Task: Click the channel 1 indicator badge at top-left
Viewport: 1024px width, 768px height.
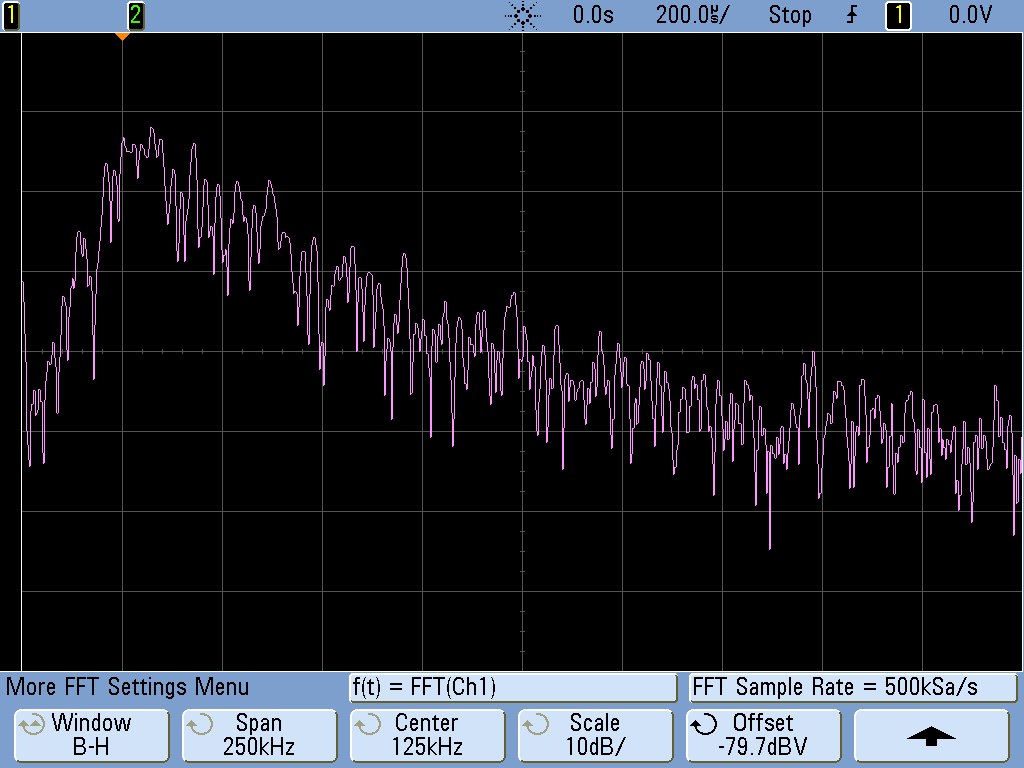Action: click(10, 15)
